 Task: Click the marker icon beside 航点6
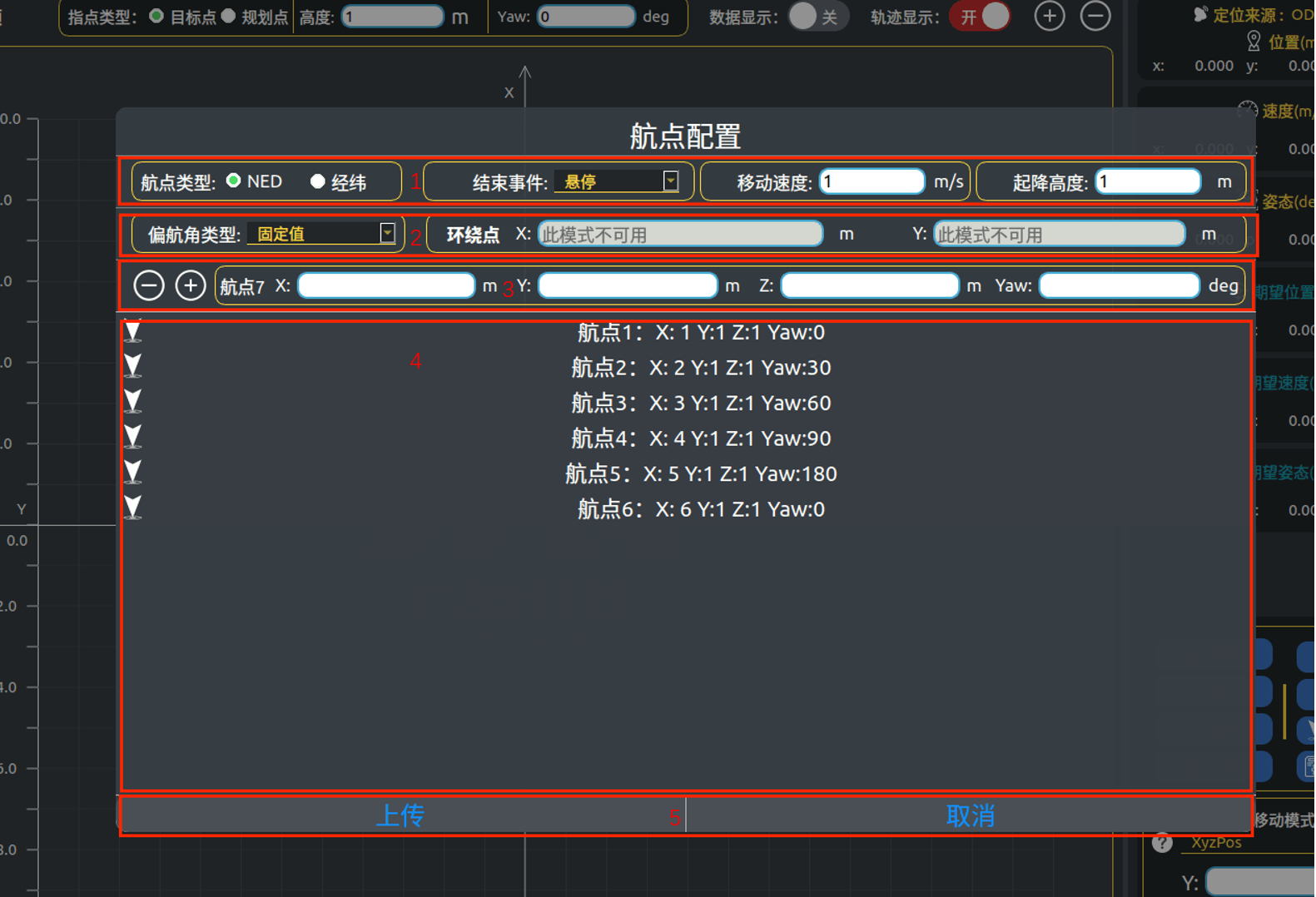tap(132, 508)
